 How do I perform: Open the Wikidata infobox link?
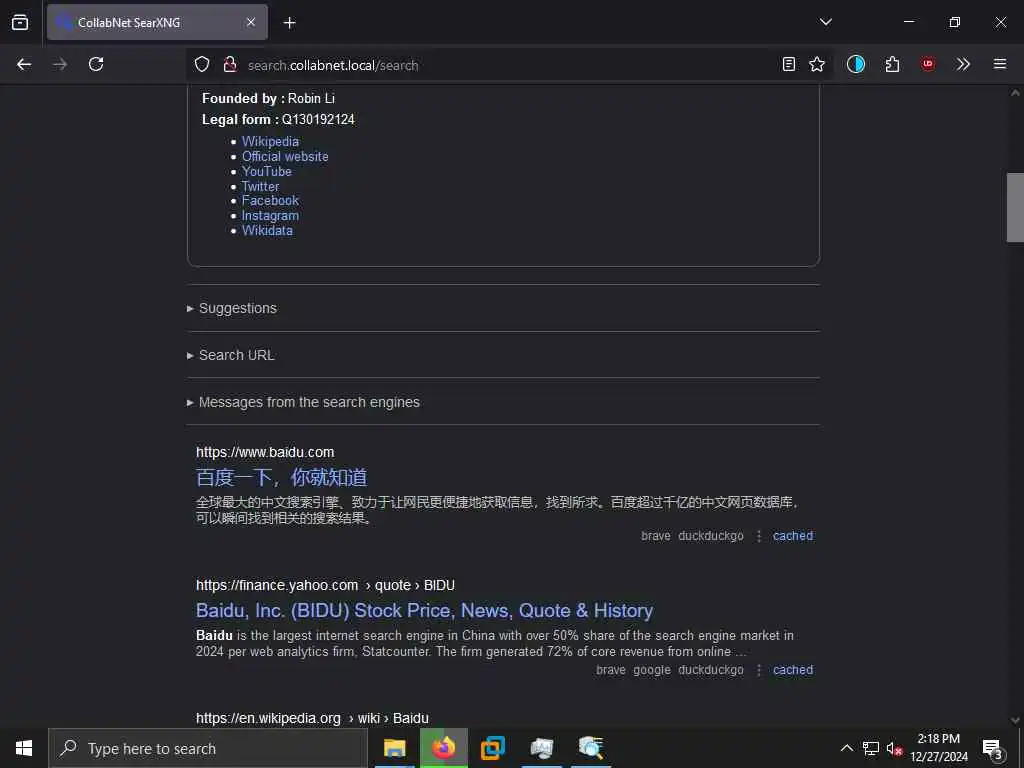(x=267, y=231)
